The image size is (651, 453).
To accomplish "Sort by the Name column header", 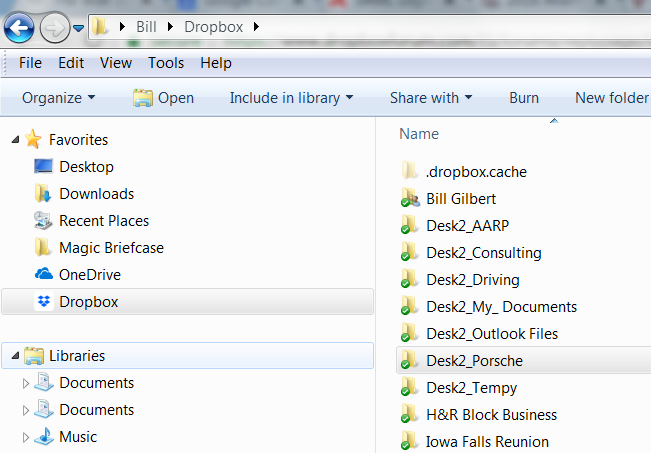I will point(419,134).
